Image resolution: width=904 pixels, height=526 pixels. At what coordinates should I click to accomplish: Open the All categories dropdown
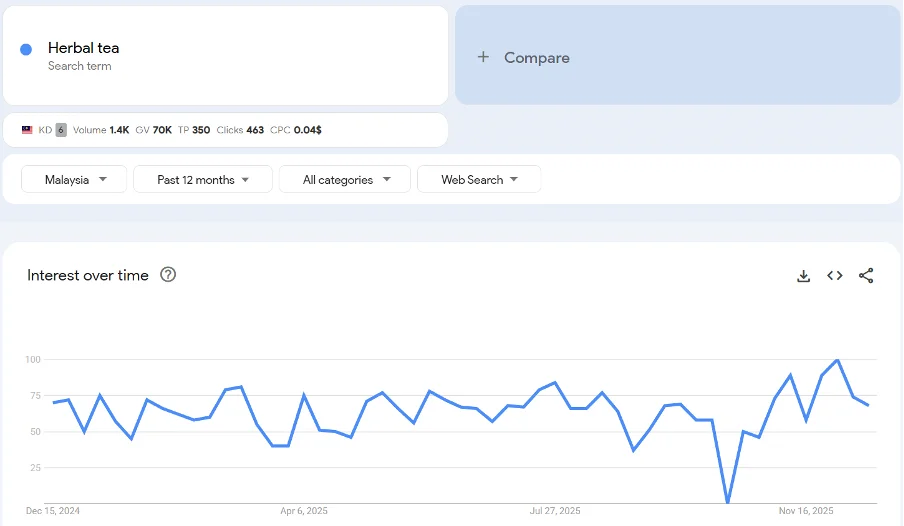[x=345, y=180]
